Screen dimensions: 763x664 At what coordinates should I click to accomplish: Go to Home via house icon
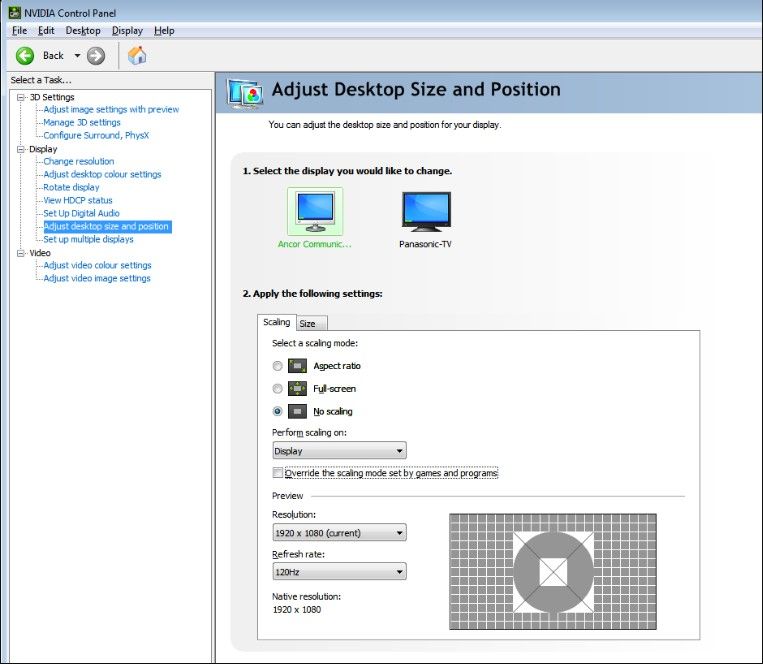[x=137, y=55]
